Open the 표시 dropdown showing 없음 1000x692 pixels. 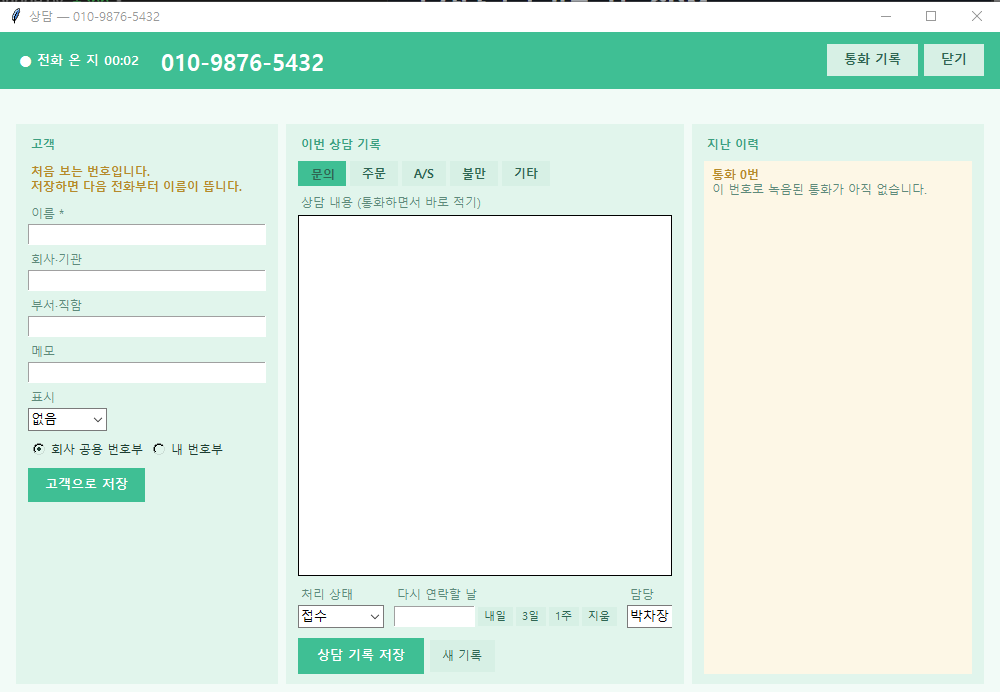(x=68, y=419)
